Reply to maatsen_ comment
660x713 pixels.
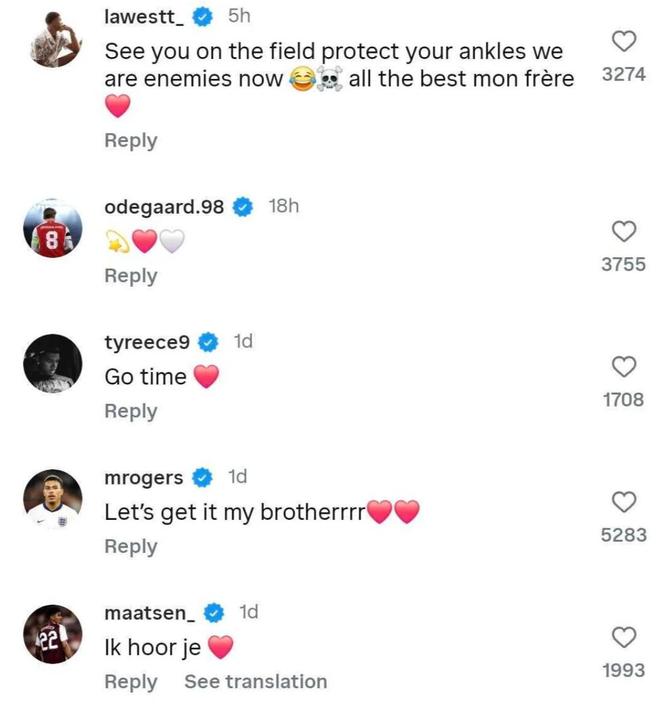point(131,682)
